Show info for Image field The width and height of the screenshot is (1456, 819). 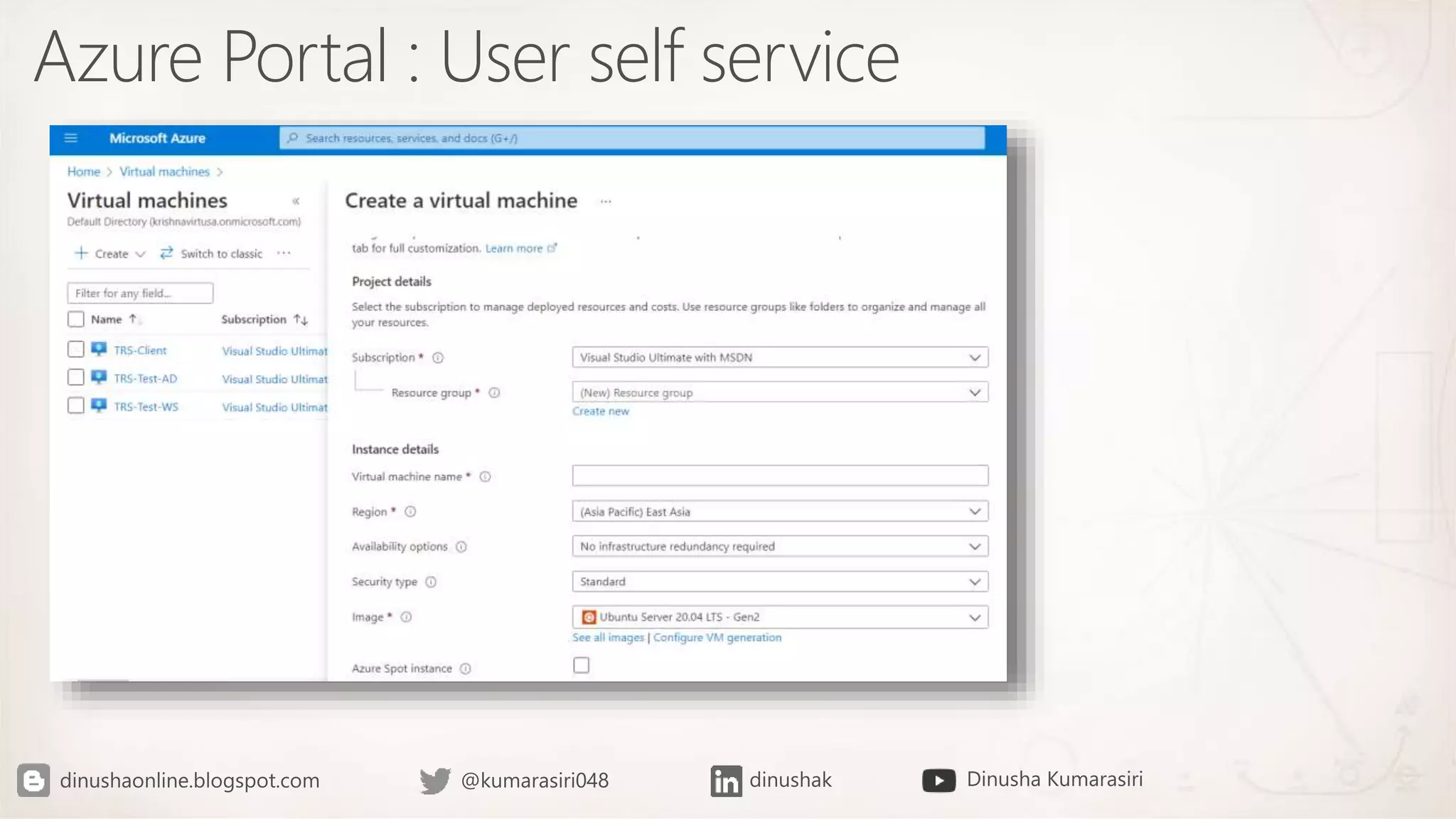point(406,617)
